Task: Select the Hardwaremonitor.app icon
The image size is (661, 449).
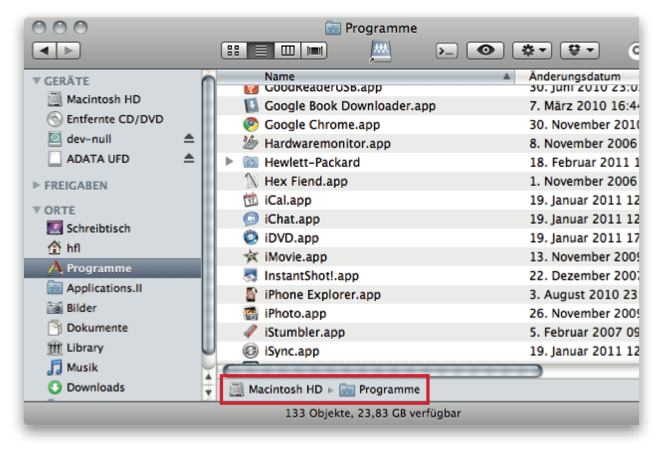Action: click(x=251, y=143)
